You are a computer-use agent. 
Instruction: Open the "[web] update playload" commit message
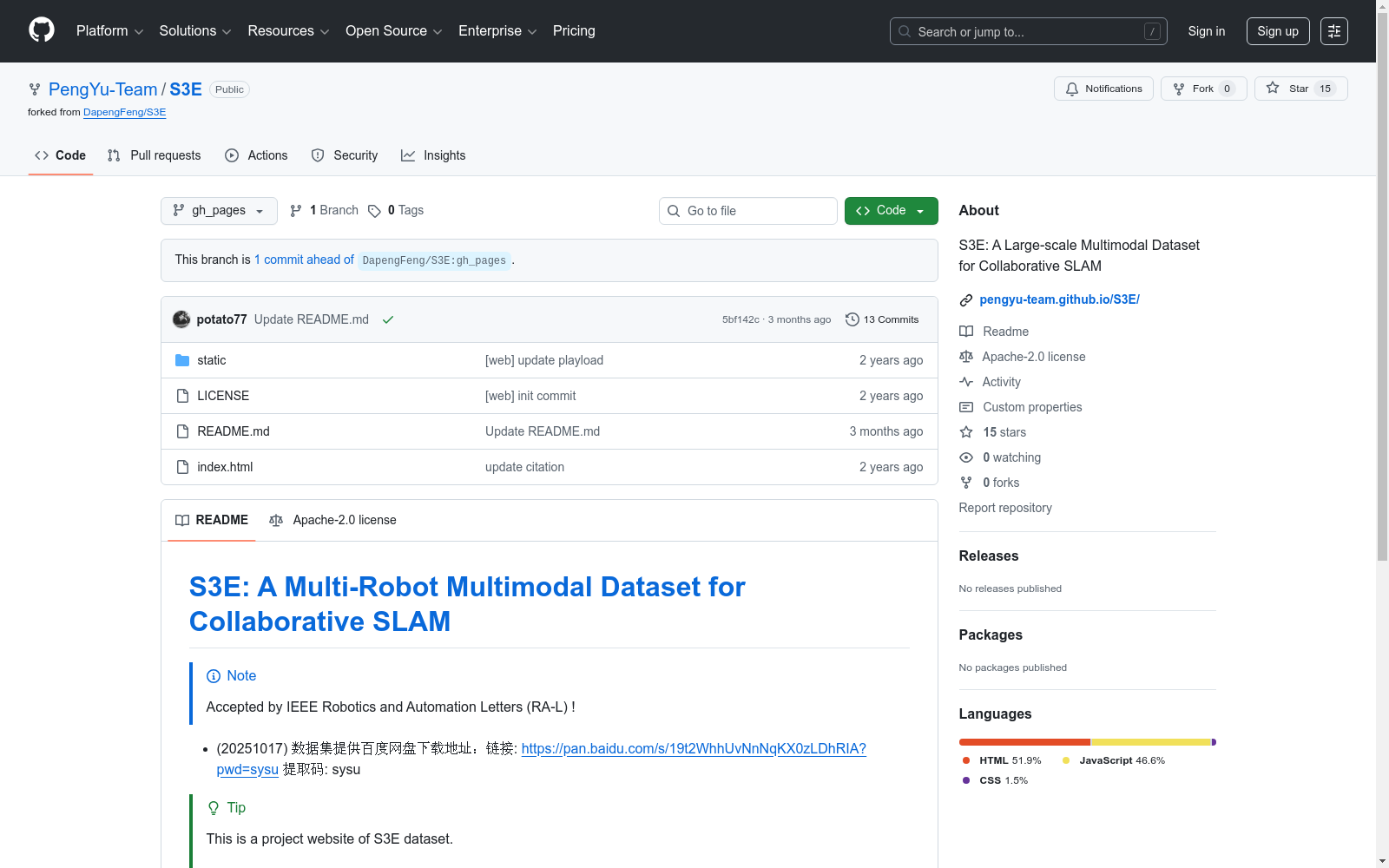point(544,360)
